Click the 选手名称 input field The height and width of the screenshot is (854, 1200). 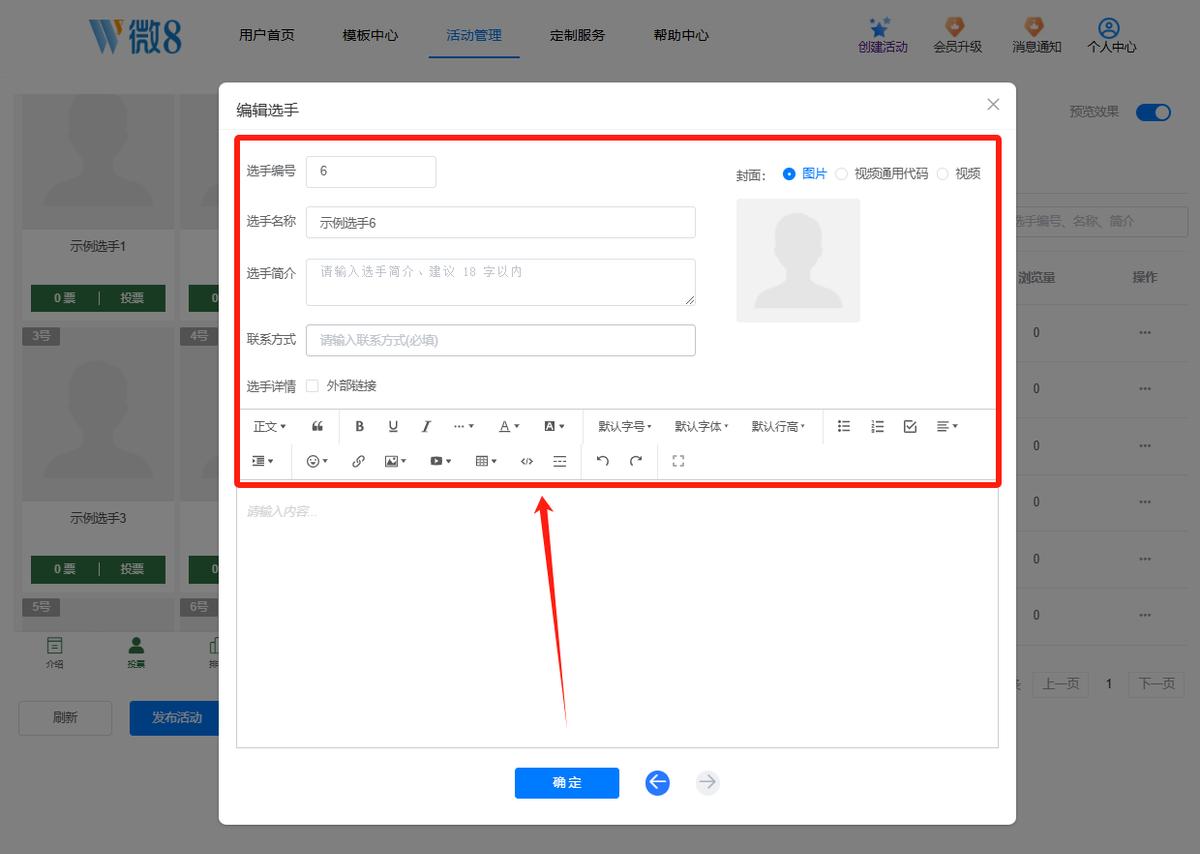tap(500, 222)
